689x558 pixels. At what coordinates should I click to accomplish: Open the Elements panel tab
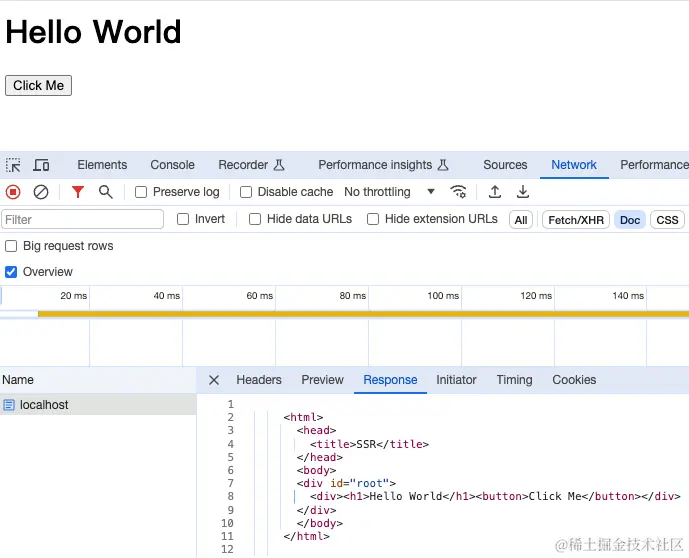(102, 165)
